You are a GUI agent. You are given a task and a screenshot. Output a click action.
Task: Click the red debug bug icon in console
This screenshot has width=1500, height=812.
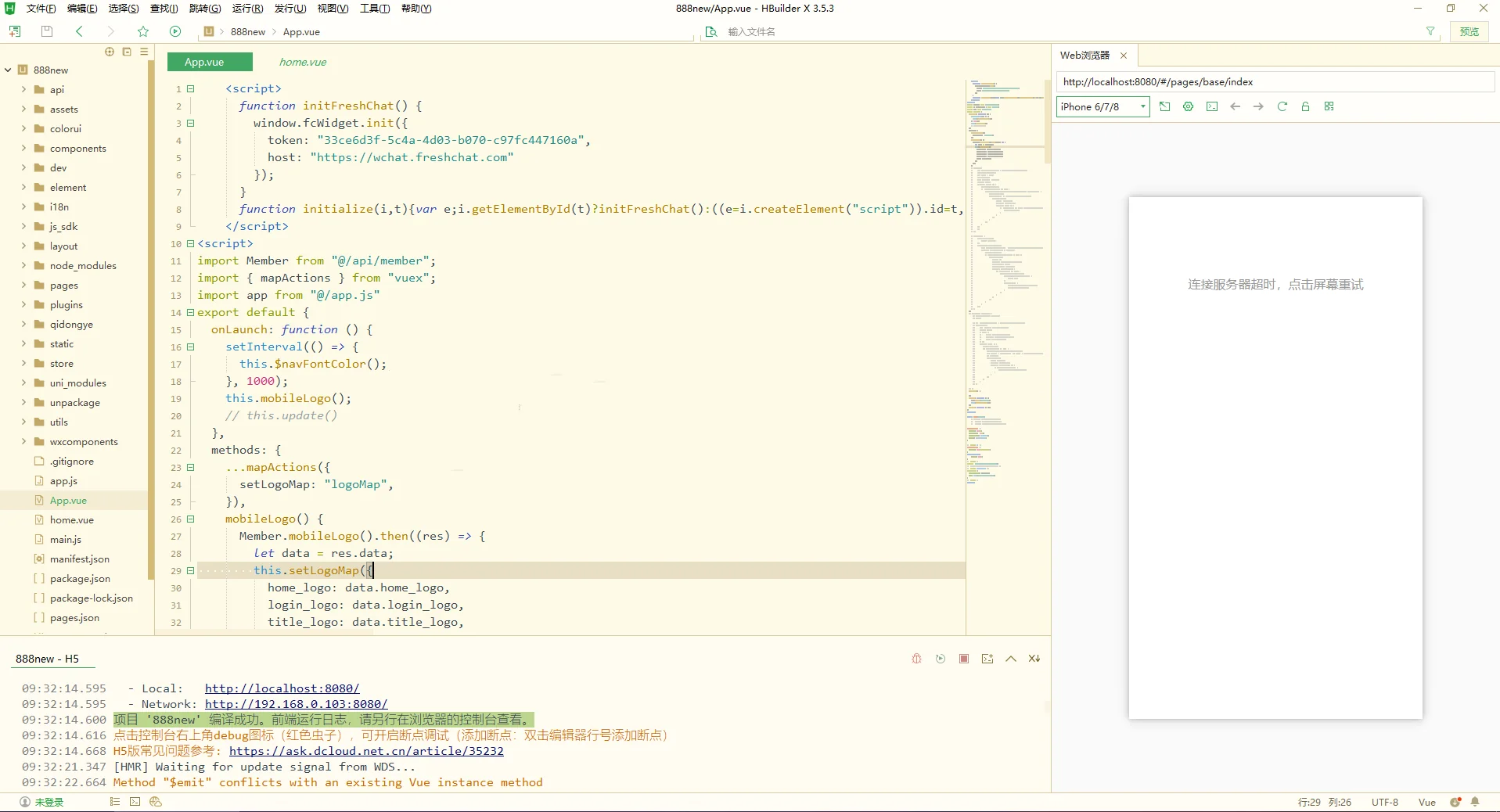[x=916, y=659]
